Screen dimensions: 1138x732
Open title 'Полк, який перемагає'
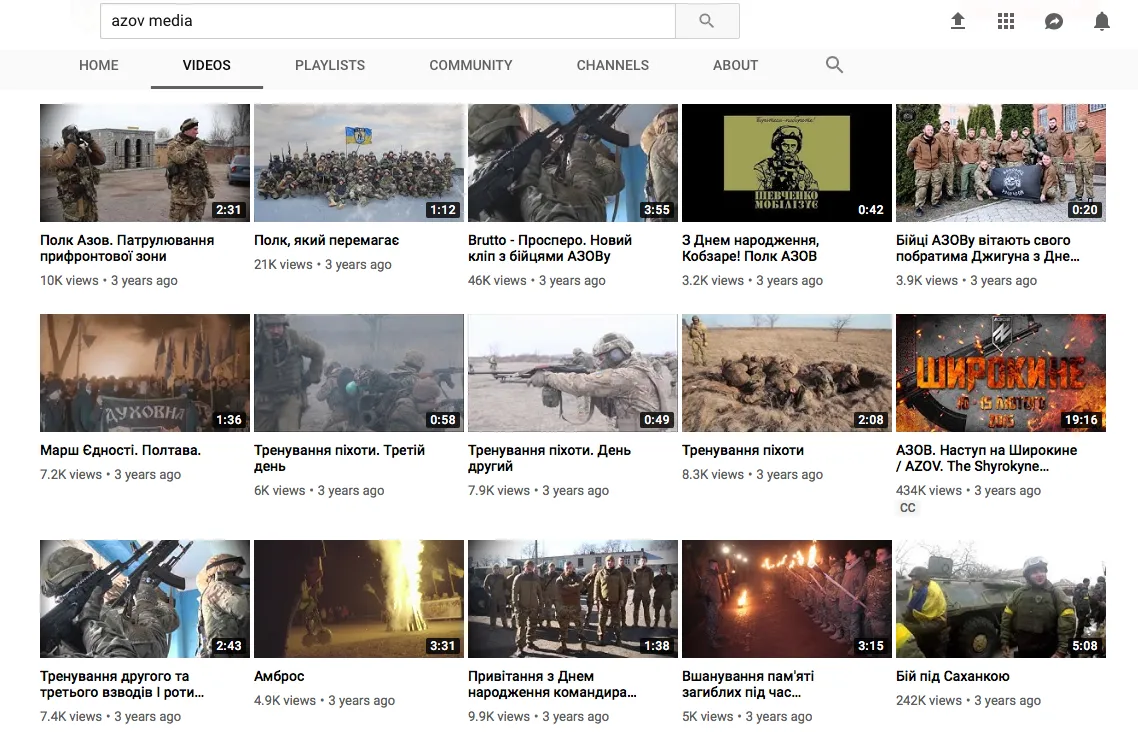tap(327, 240)
